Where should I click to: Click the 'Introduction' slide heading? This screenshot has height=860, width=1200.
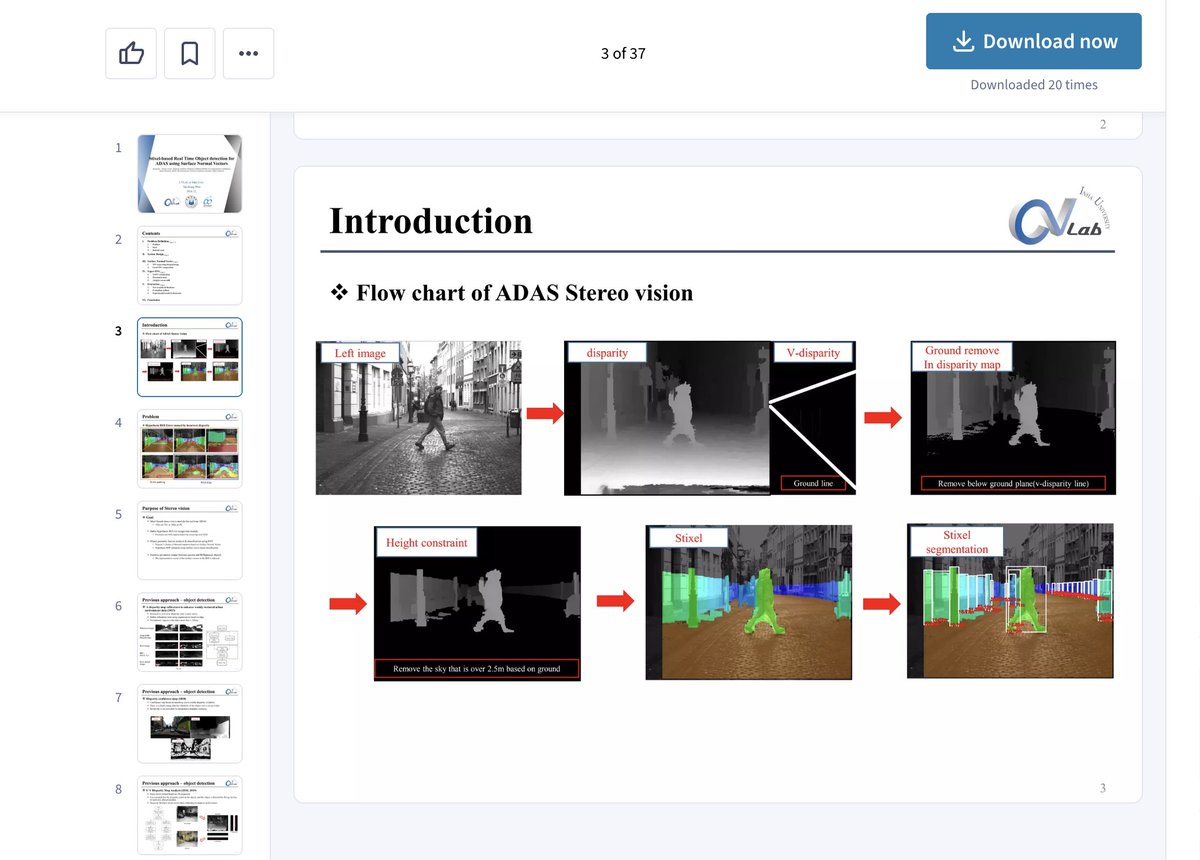pos(431,220)
